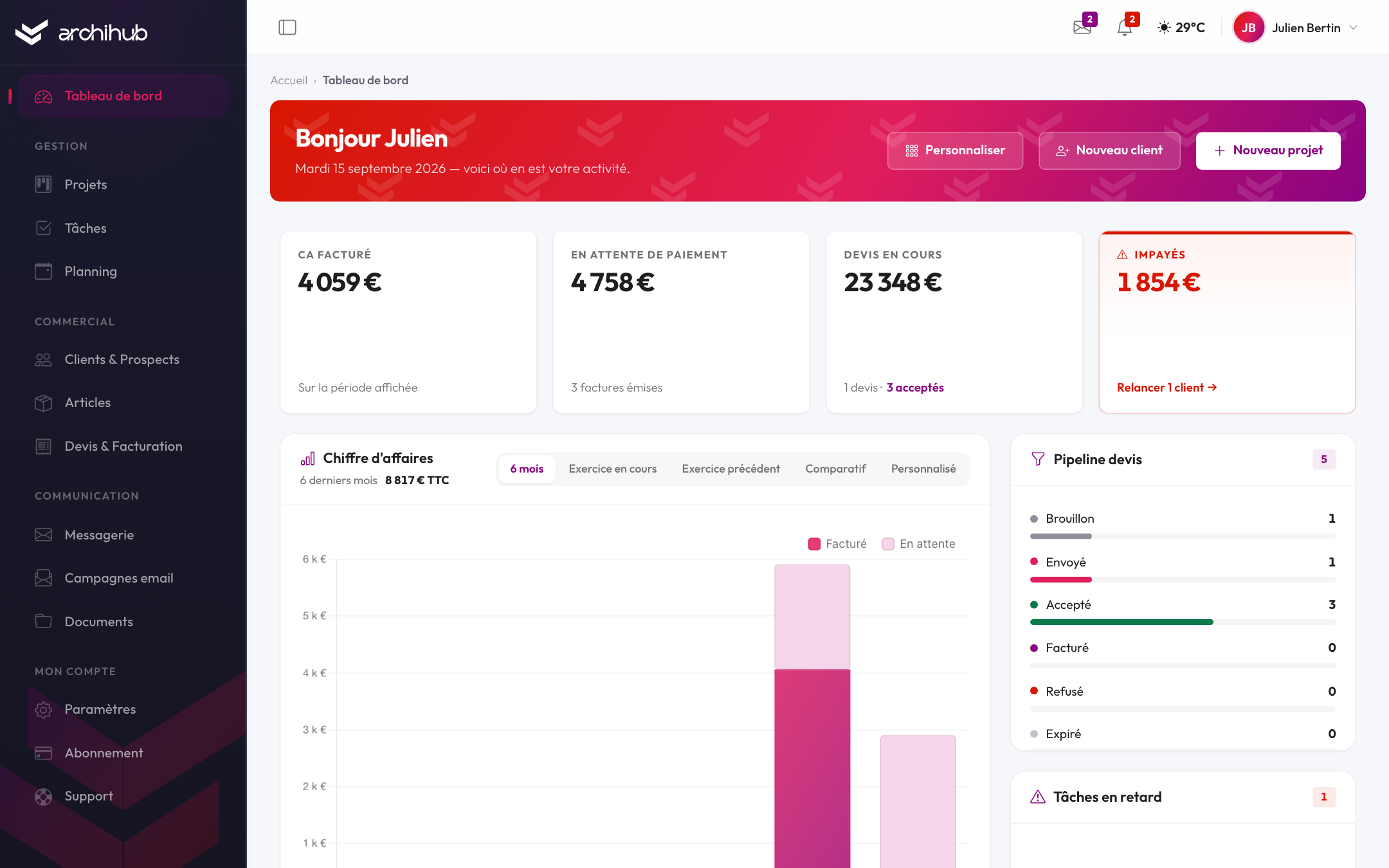The width and height of the screenshot is (1389, 868).
Task: Switch to Exercice précédent tab
Action: coord(731,469)
